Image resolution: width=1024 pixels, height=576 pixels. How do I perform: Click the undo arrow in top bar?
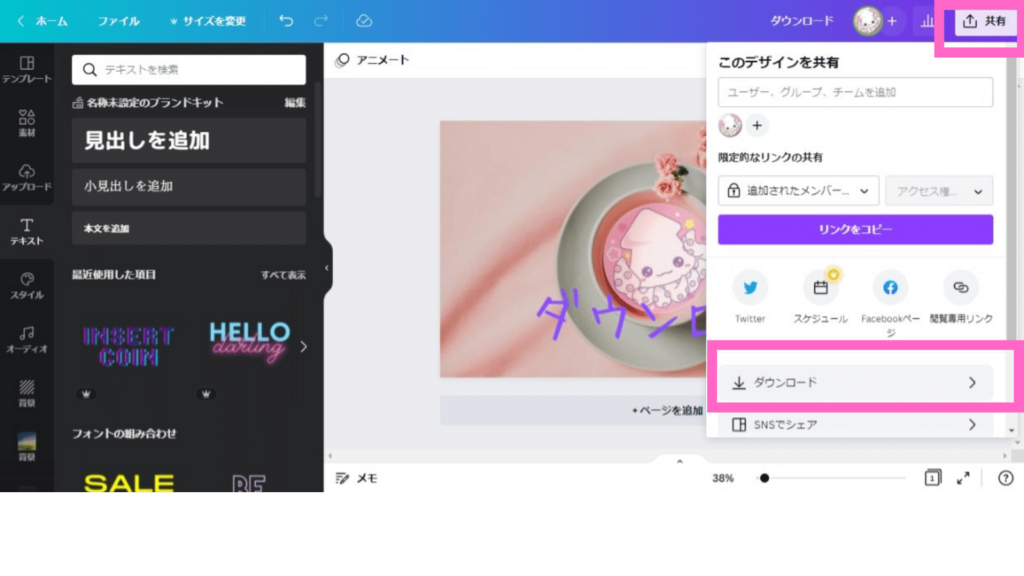tap(286, 21)
